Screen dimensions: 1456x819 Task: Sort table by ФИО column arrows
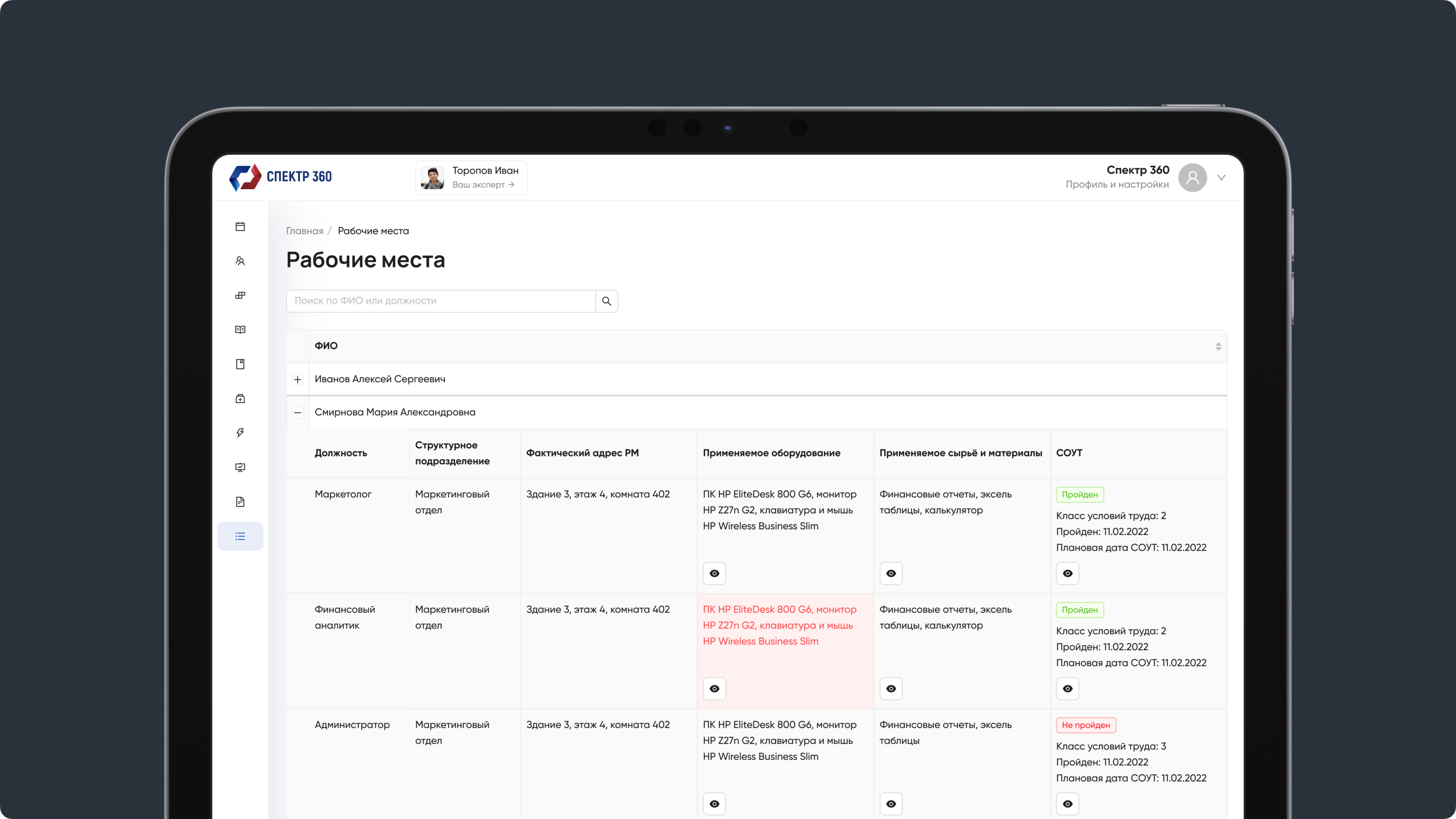[1218, 346]
